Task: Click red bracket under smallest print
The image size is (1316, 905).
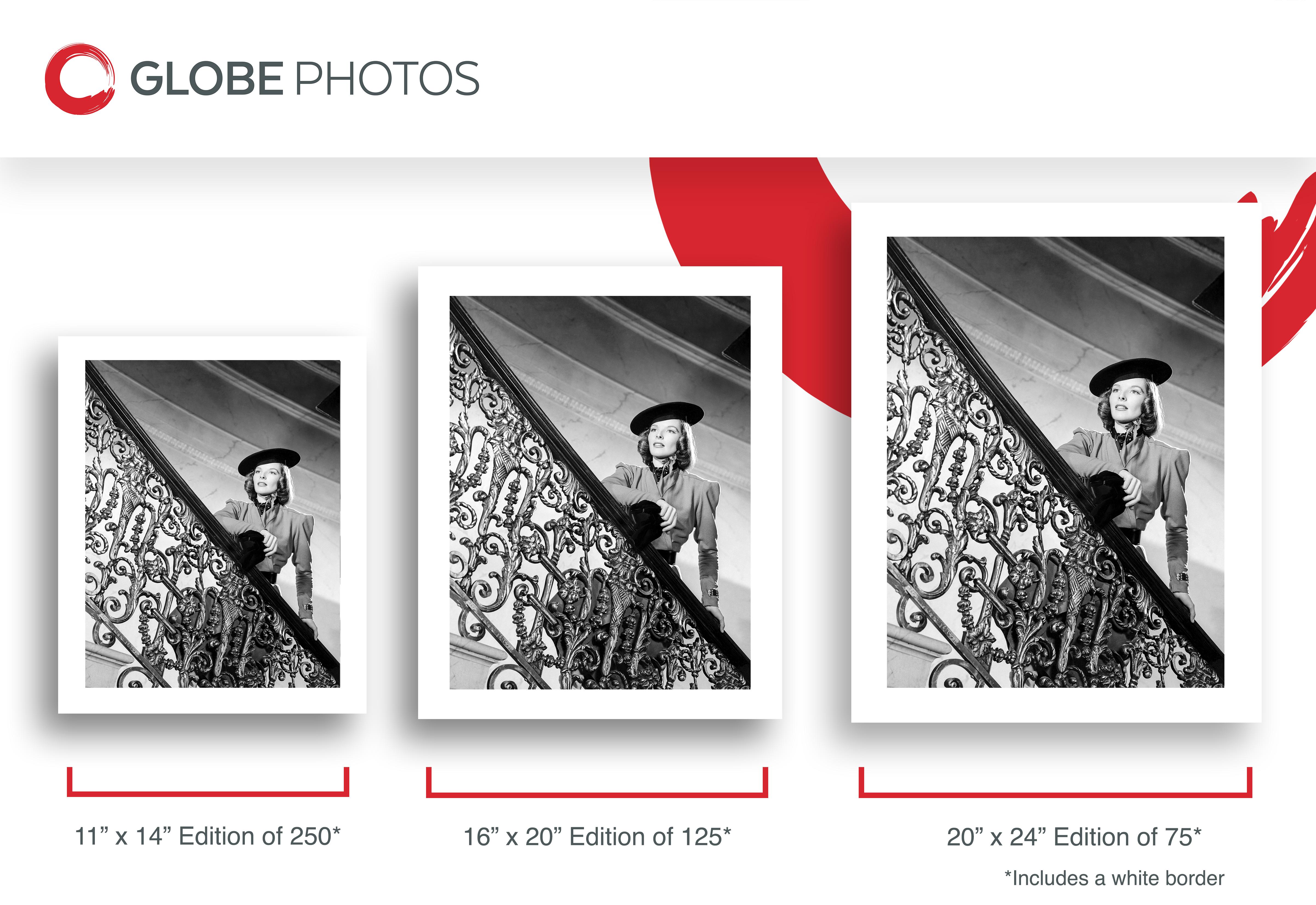Action: (x=208, y=782)
